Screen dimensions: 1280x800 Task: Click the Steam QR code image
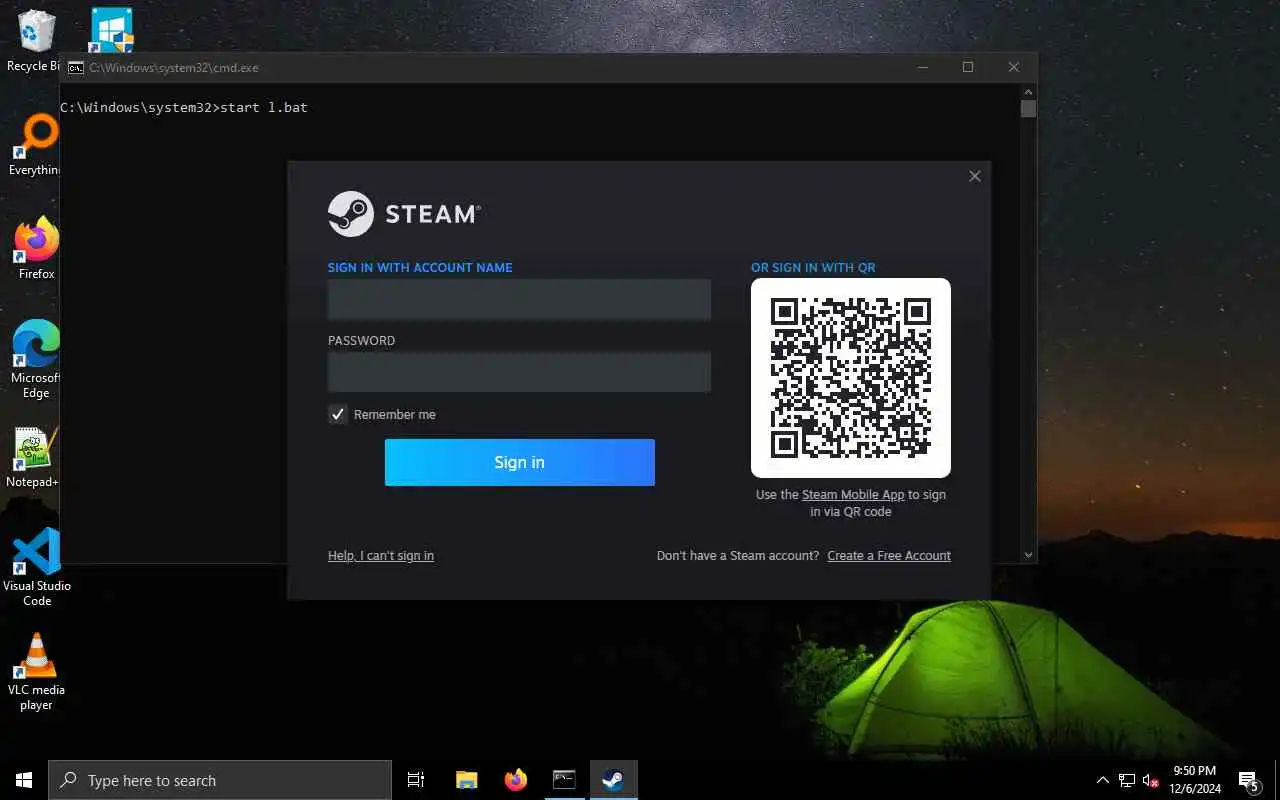[x=851, y=378]
